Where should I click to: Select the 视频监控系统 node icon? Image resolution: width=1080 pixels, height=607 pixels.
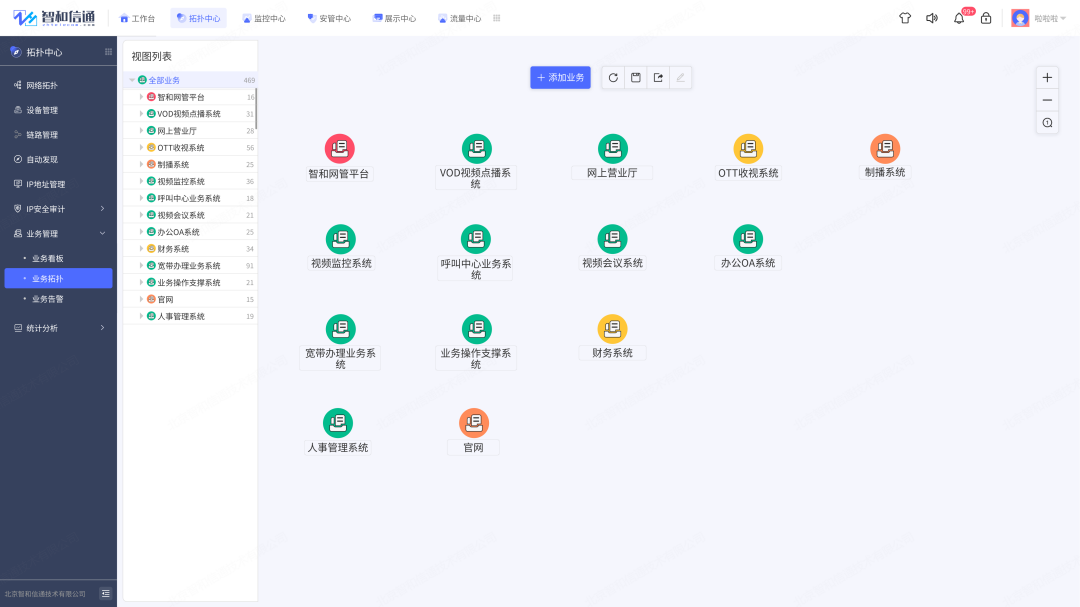pyautogui.click(x=340, y=239)
